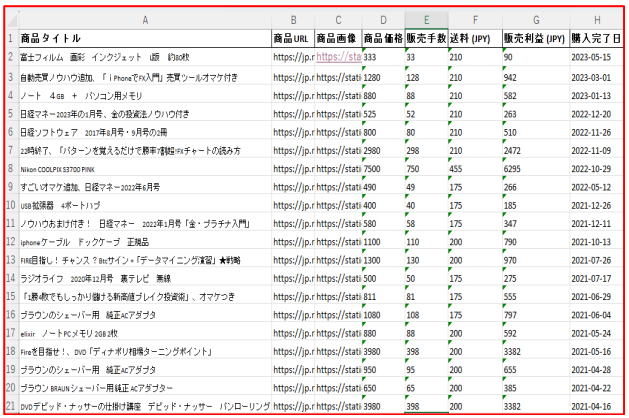Screen dimensions: 629x418
Task: Select column E header
Action: [426, 20]
